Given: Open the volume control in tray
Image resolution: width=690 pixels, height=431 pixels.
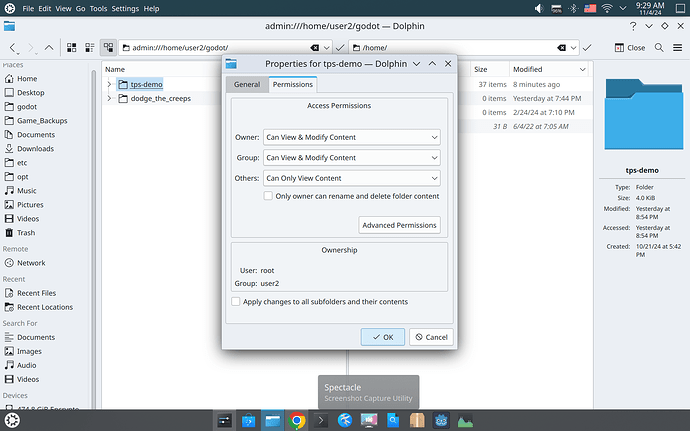Looking at the screenshot, I should (x=539, y=8).
